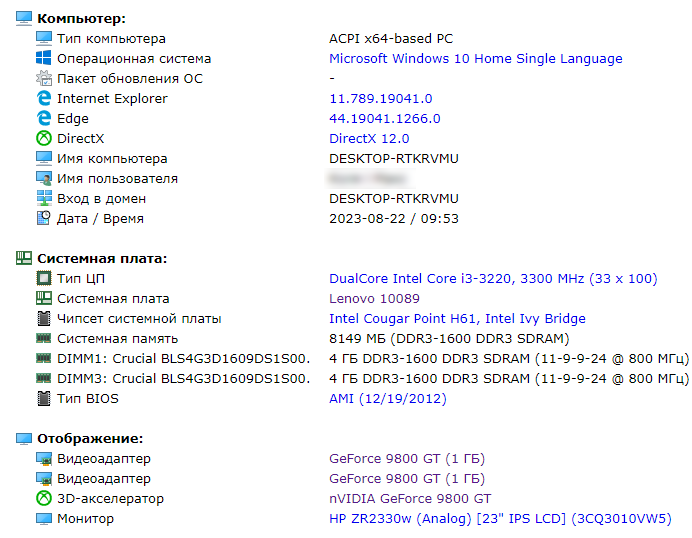Click the Имя пользователя user icon
The image size is (692, 538).
point(44,178)
